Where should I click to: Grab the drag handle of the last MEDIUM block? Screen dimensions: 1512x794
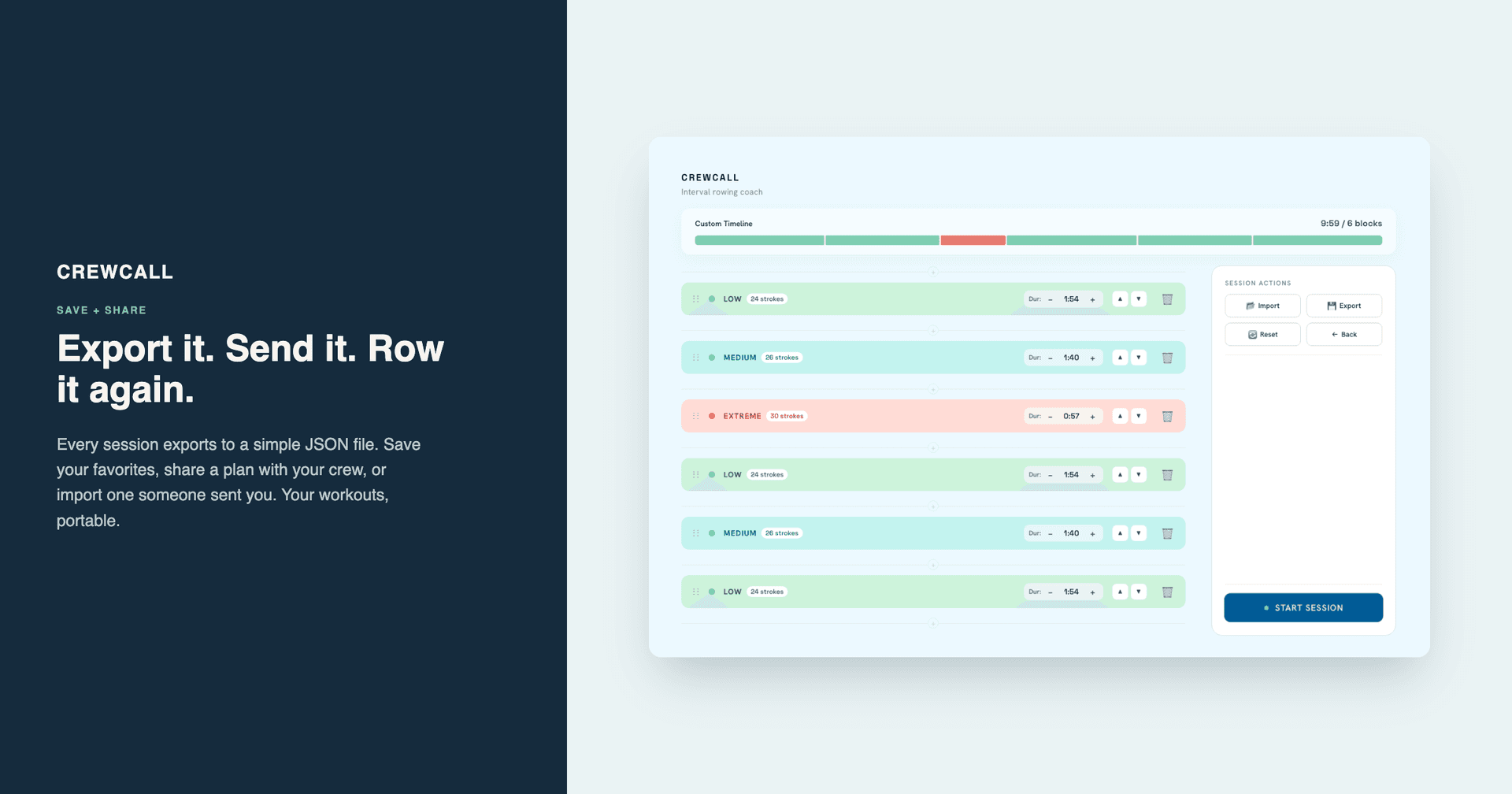tap(695, 533)
